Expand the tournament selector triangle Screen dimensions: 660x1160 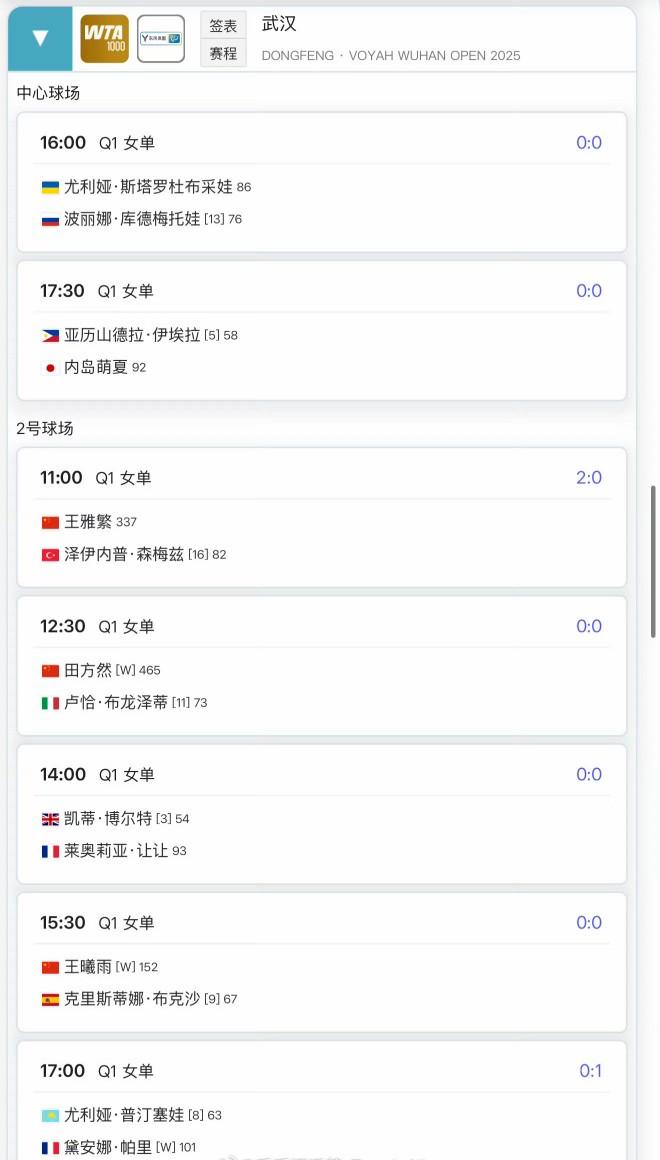coord(40,39)
